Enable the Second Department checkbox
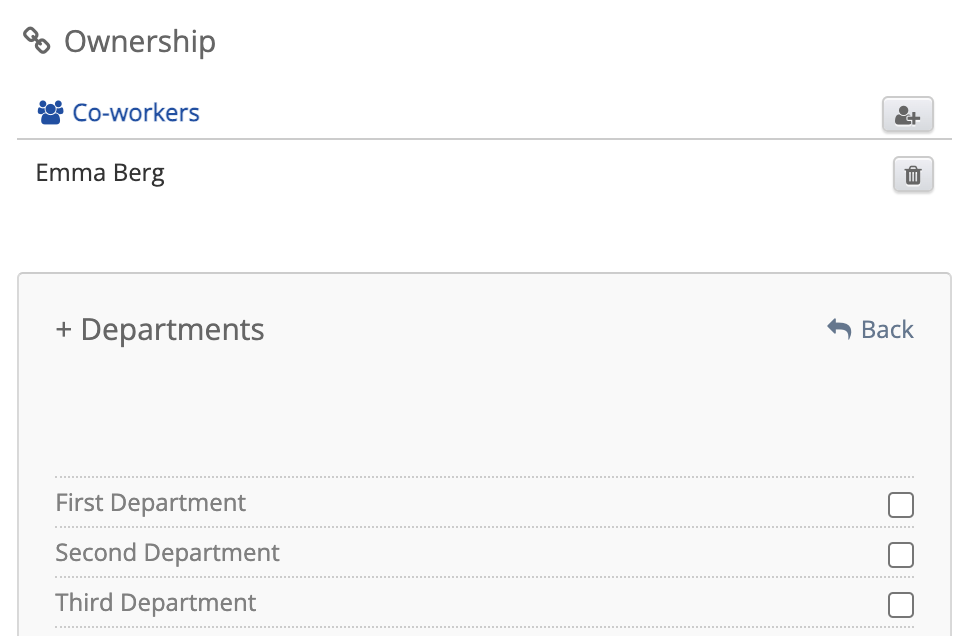This screenshot has width=968, height=636. click(900, 555)
